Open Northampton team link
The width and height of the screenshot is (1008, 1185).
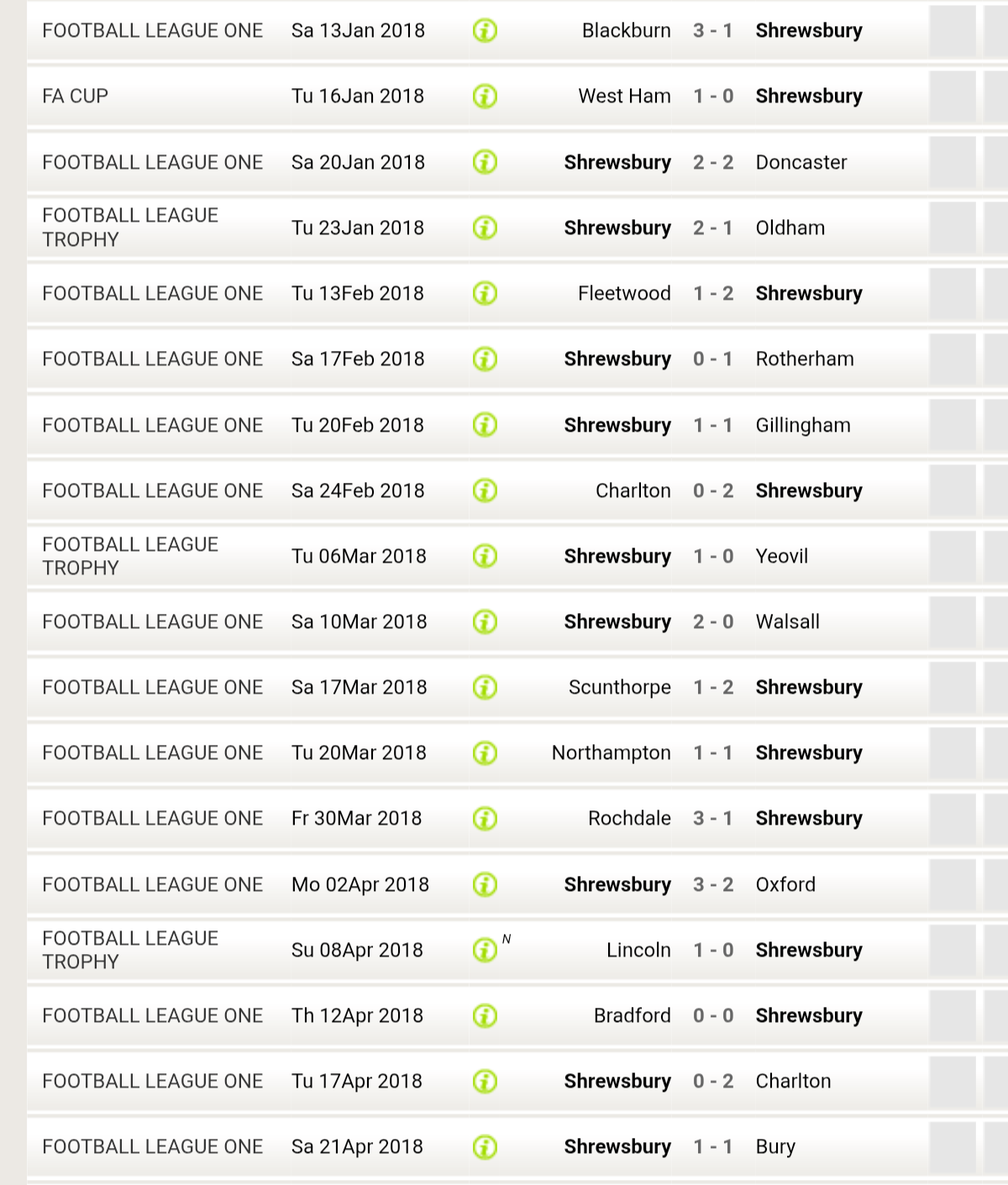click(x=611, y=753)
